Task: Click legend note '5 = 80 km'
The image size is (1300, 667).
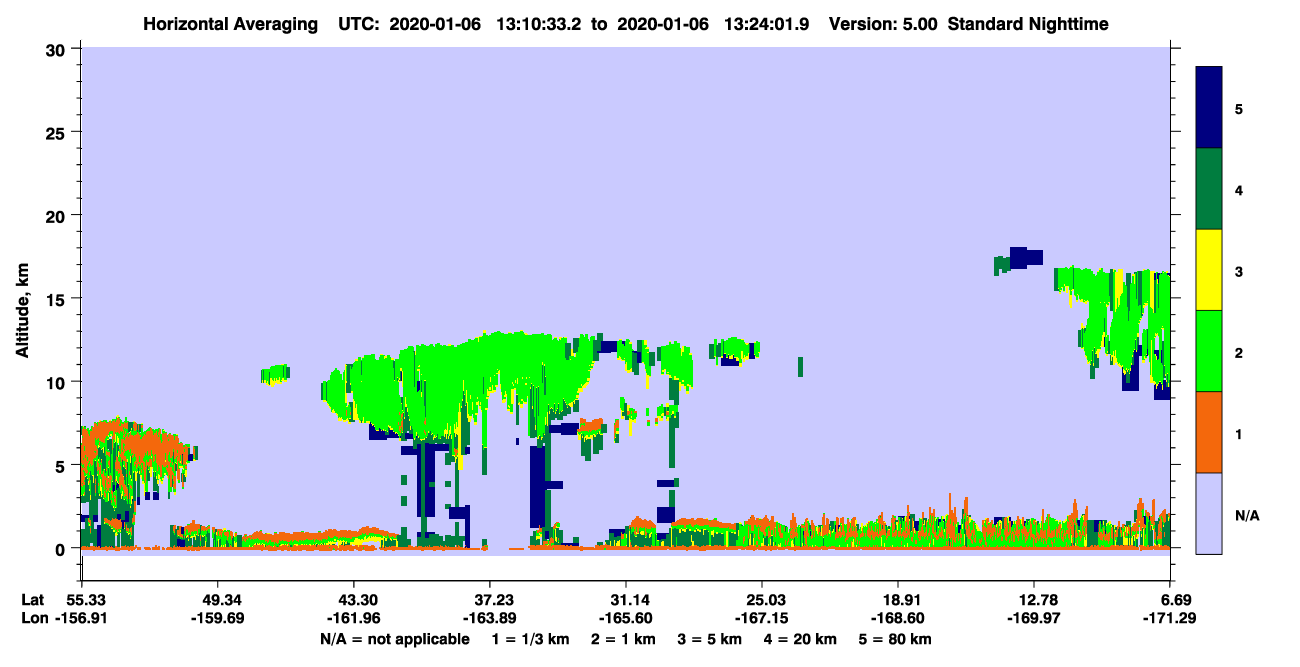Action: pyautogui.click(x=897, y=639)
